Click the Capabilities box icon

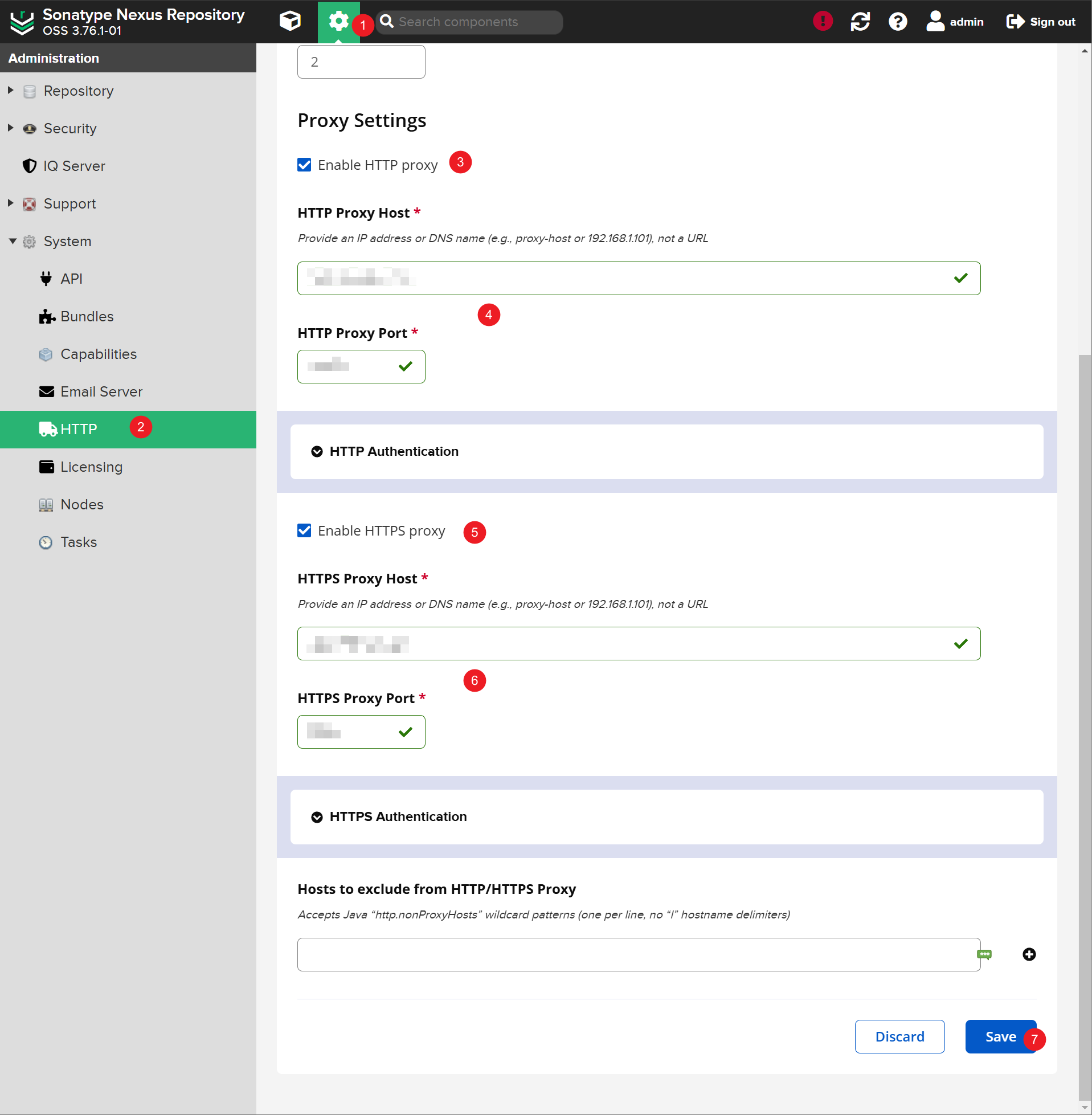pyautogui.click(x=46, y=354)
